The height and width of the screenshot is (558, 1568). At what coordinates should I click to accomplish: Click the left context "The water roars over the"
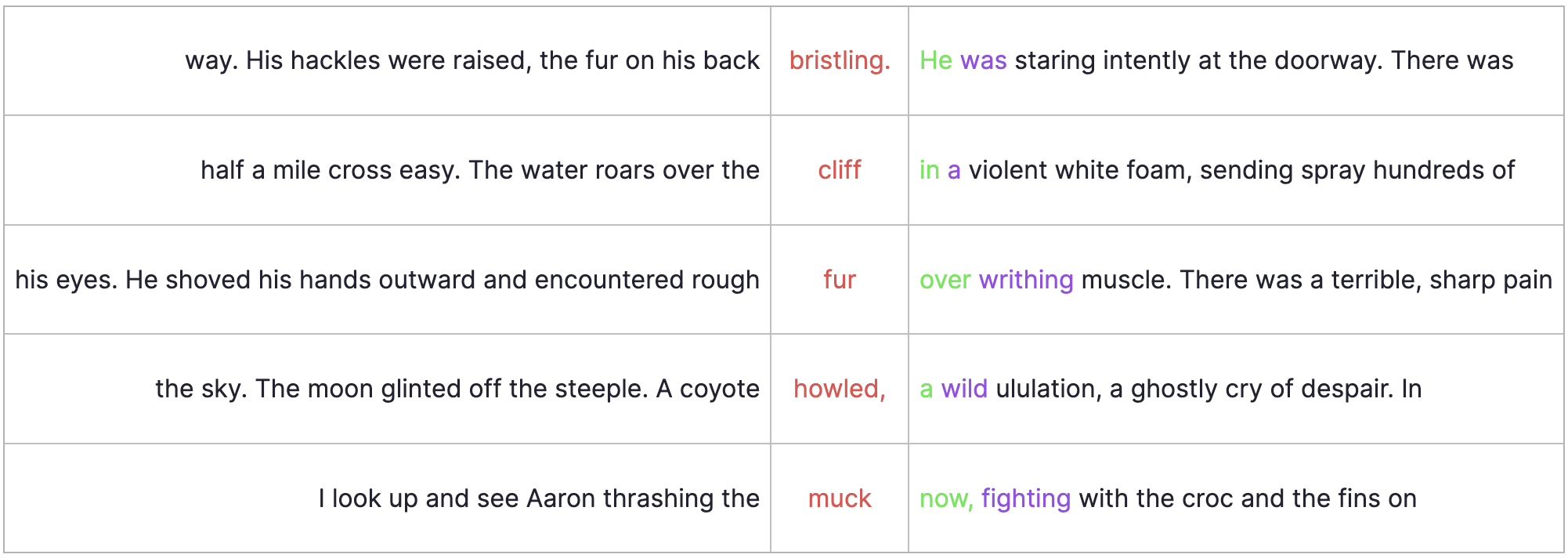point(614,170)
